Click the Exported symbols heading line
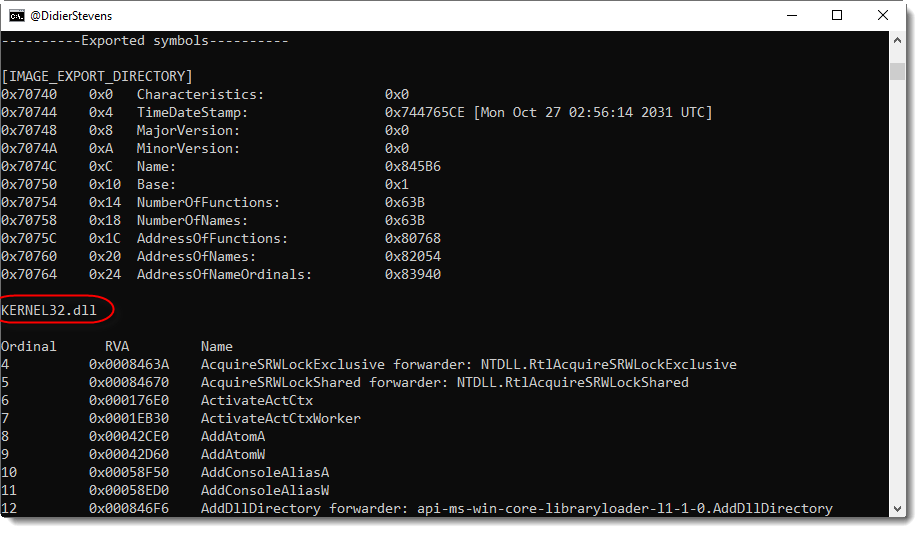 pos(145,40)
